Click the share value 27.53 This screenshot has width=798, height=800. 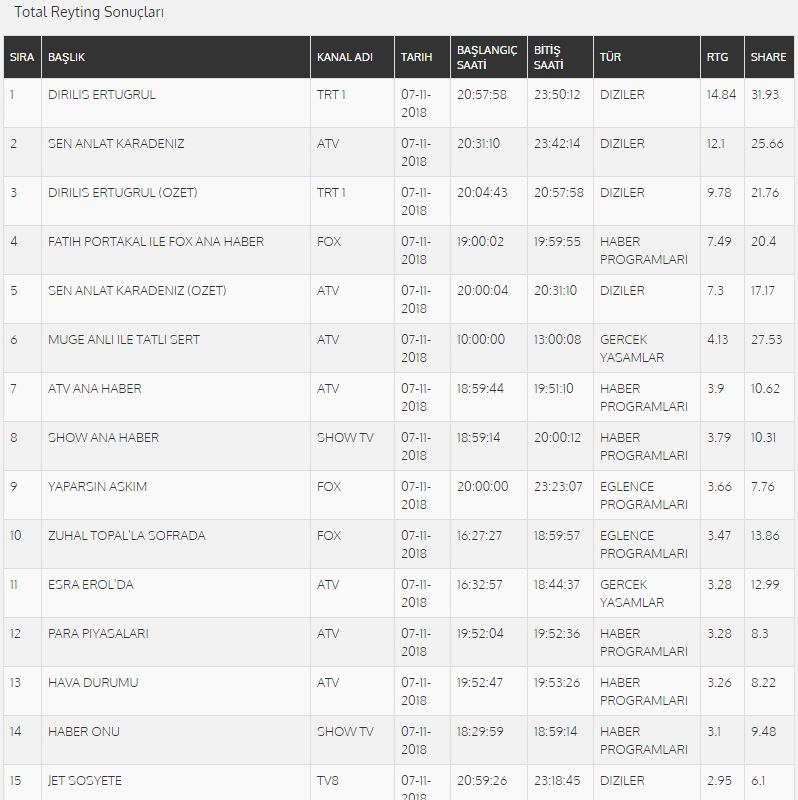tap(766, 340)
